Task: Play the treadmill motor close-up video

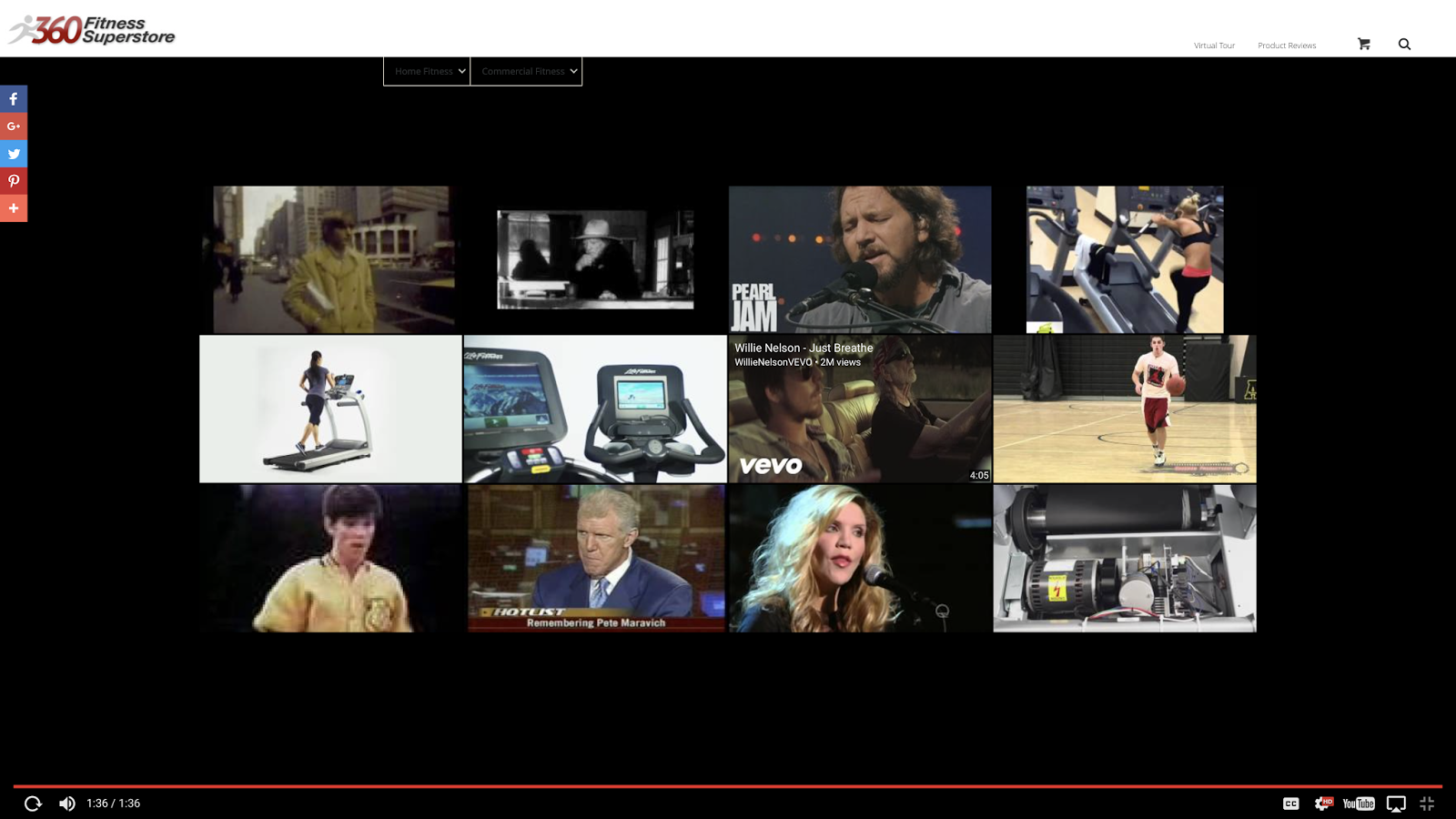Action: pos(1125,558)
